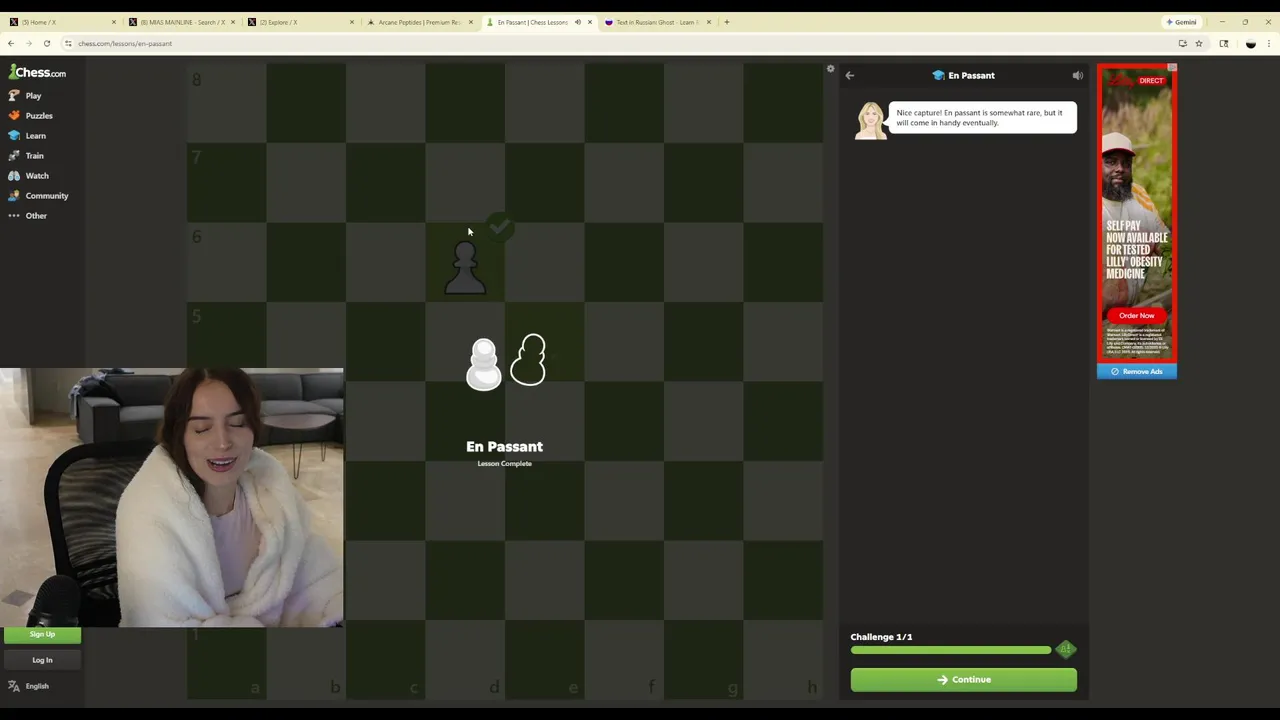Expand the Other menu
The height and width of the screenshot is (720, 1280).
pyautogui.click(x=36, y=216)
